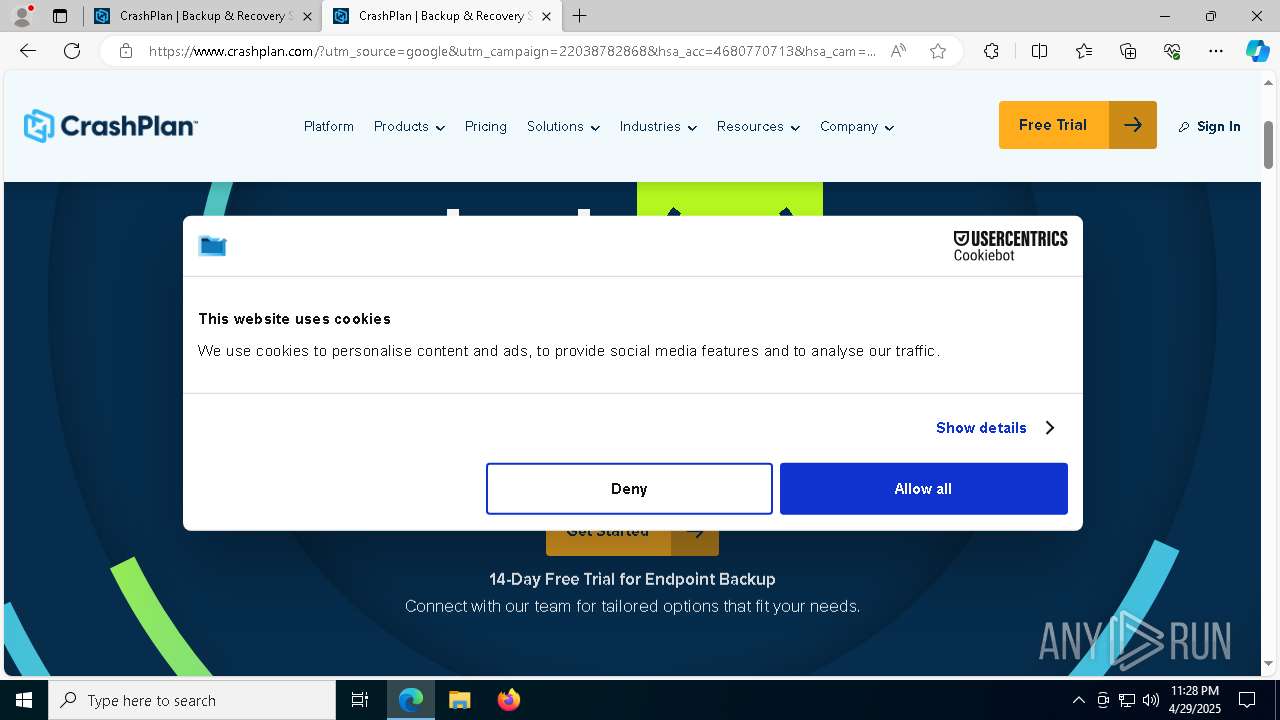
Task: Open the Windows Start menu
Action: 24,700
